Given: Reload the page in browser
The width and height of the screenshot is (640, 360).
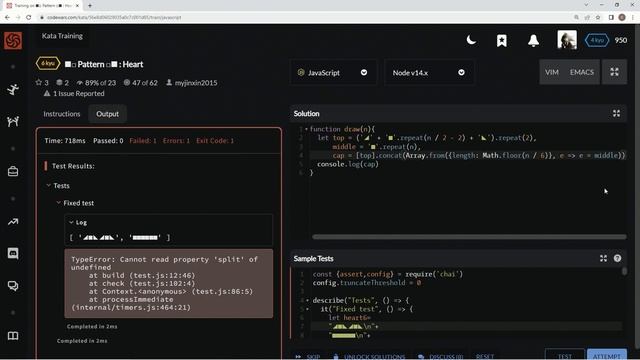Looking at the screenshot, I should (29, 17).
